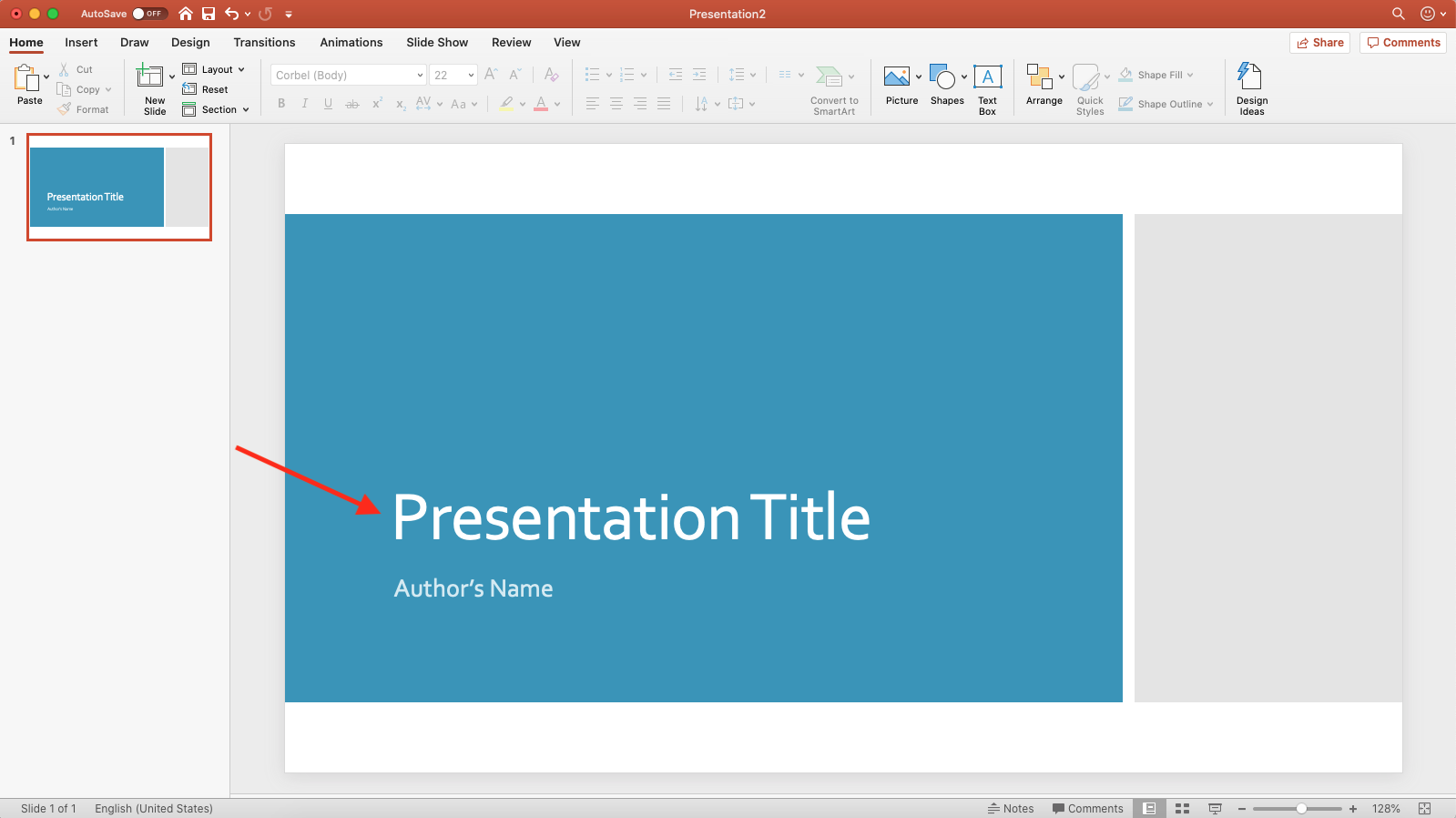
Task: Open line spacing dropdown
Action: click(742, 75)
